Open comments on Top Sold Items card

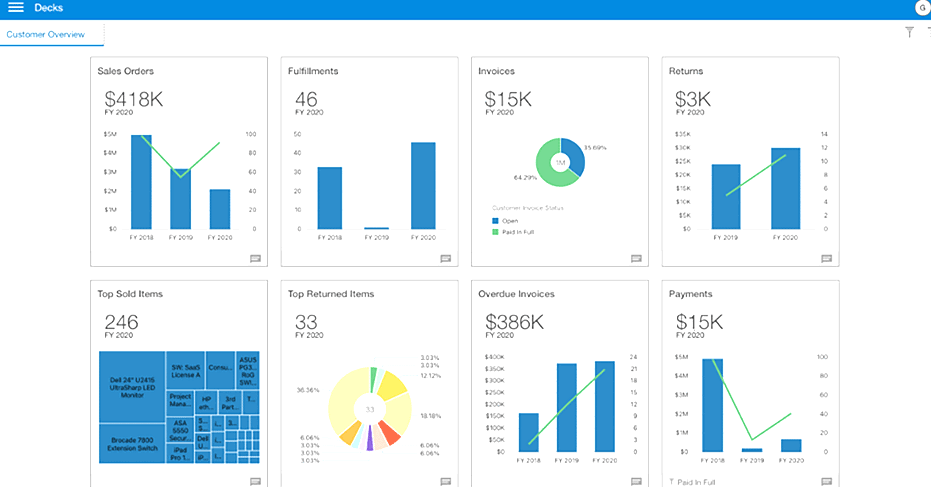click(x=255, y=481)
